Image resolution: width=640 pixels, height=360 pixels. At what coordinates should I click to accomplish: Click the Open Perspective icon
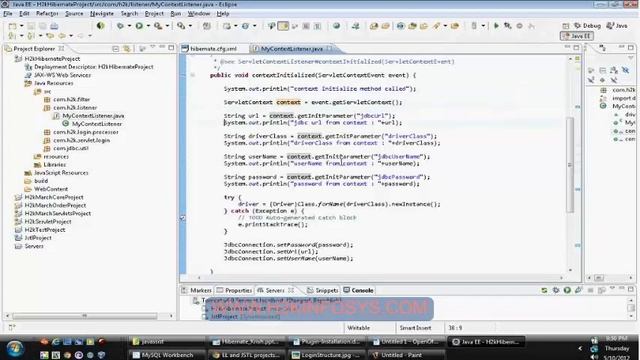(565, 26)
